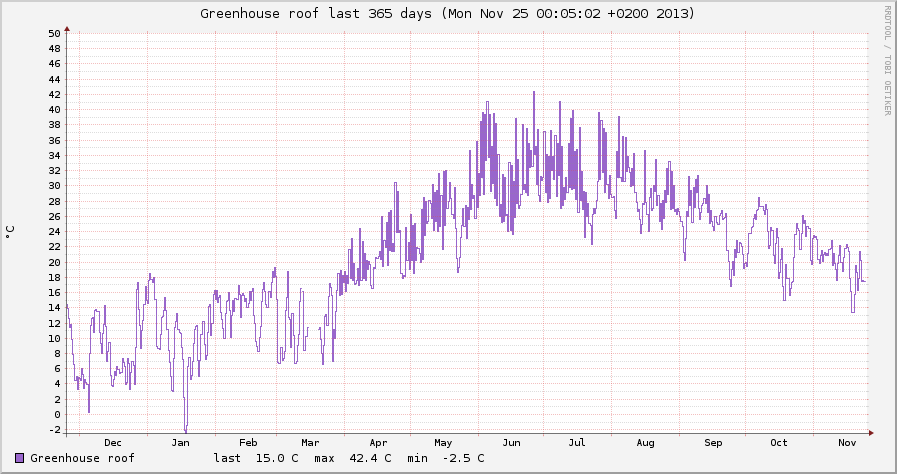
Task: Click the '42' y-axis label
Action: click(x=54, y=94)
